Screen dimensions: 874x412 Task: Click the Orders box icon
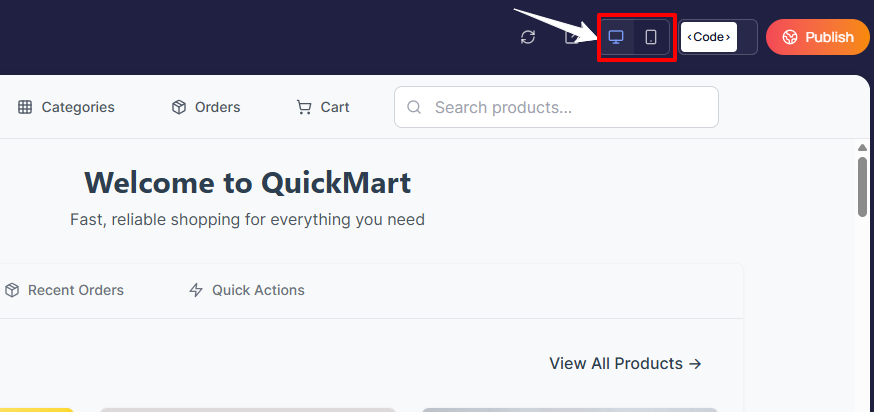[x=179, y=107]
